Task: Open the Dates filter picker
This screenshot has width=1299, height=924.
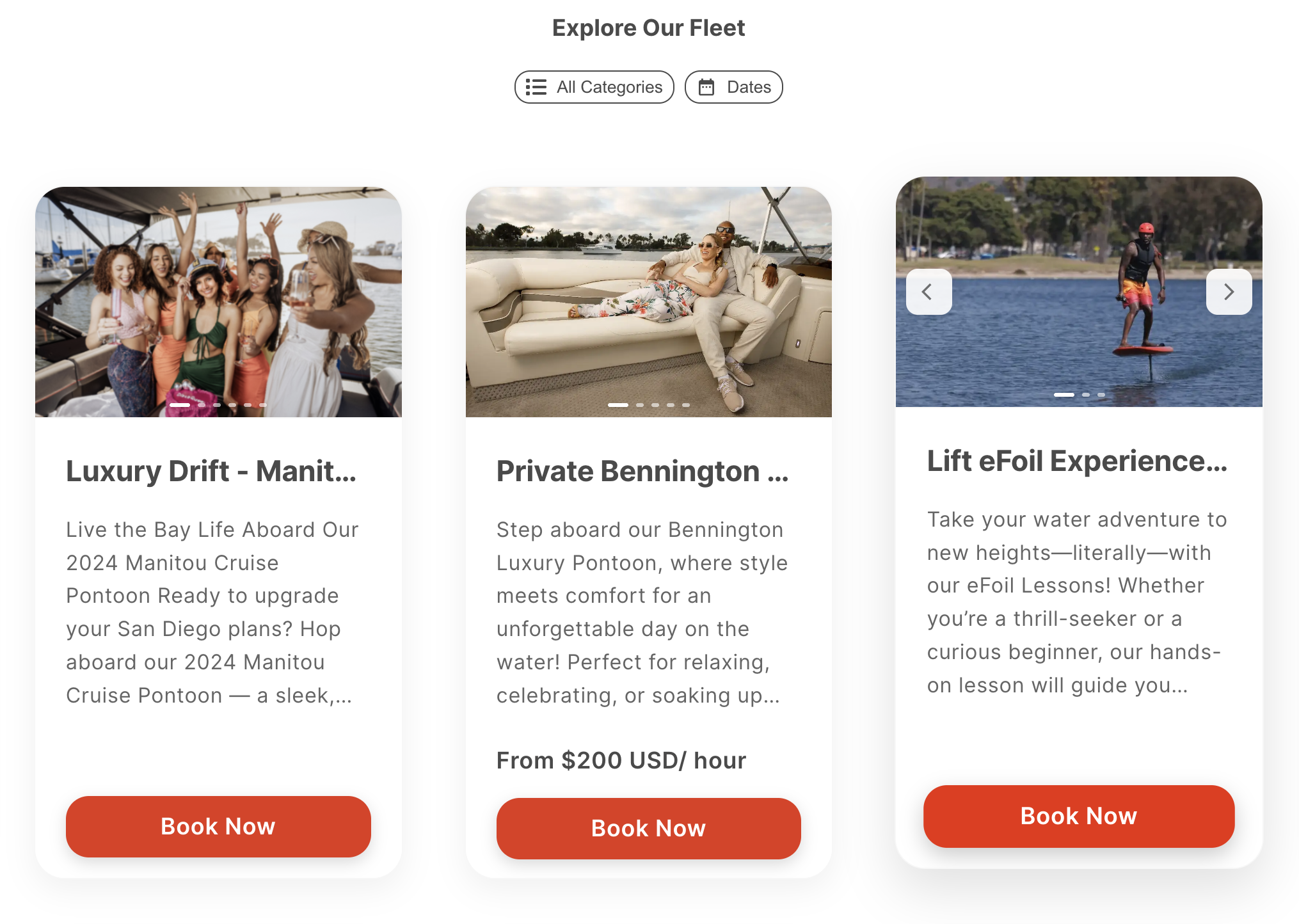Action: click(733, 87)
